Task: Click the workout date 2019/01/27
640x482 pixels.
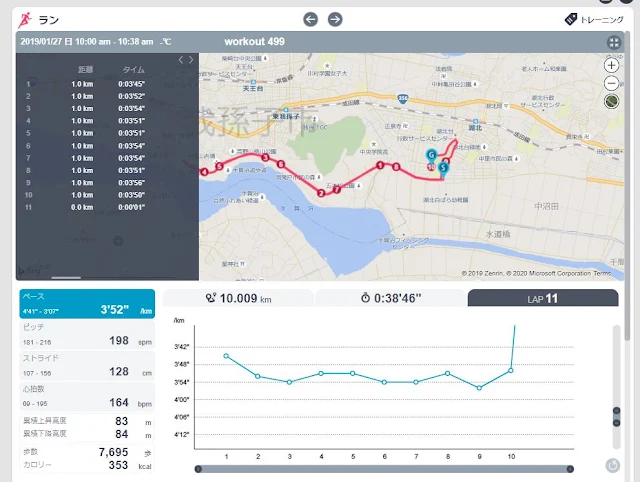Action: coord(42,42)
